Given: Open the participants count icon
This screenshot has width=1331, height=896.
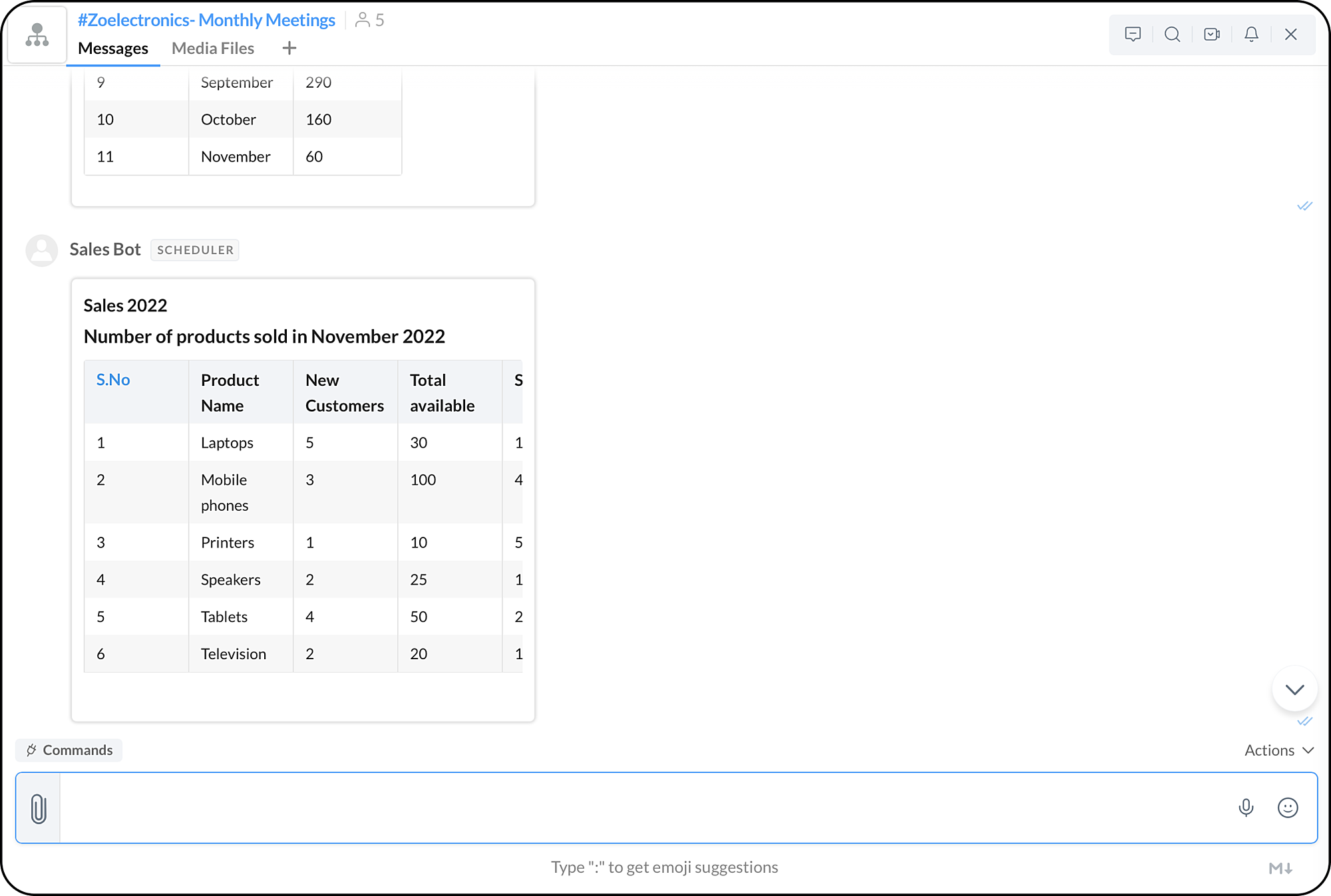Looking at the screenshot, I should point(369,20).
